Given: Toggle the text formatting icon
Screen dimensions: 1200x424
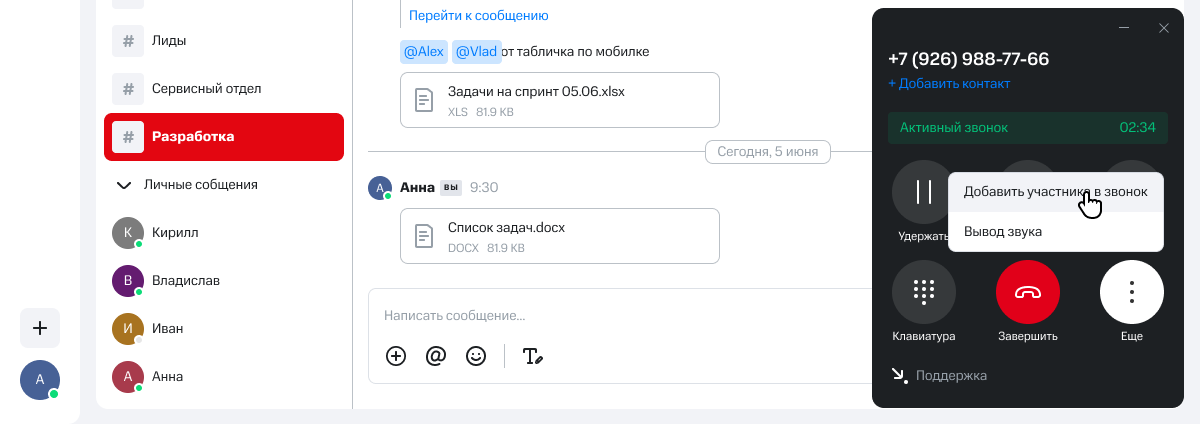Looking at the screenshot, I should point(532,355).
